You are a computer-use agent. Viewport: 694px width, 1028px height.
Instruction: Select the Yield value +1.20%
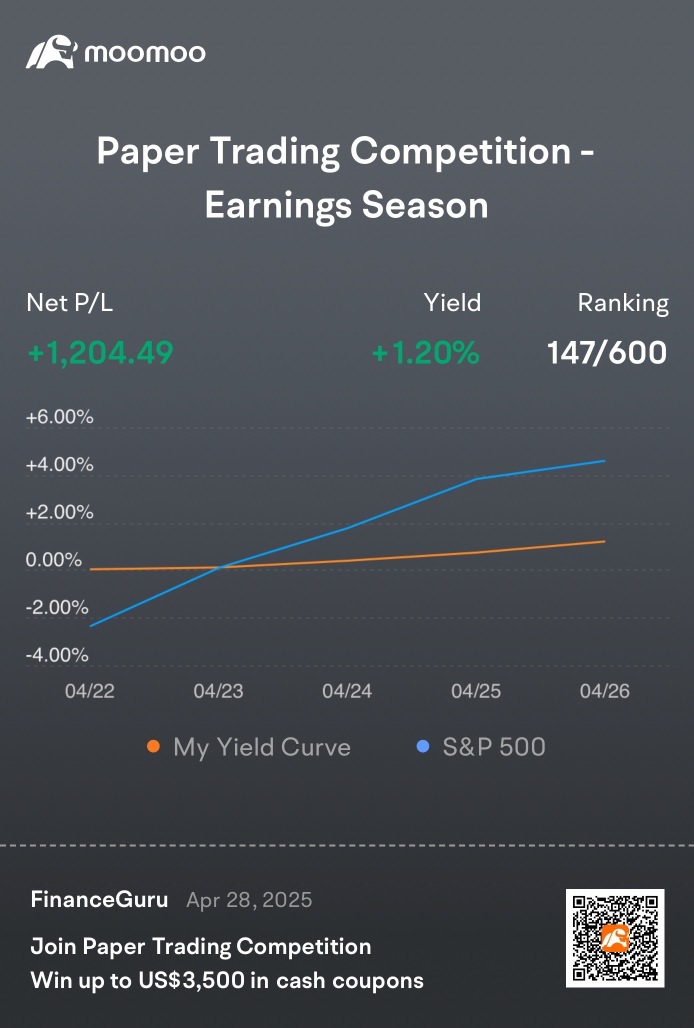426,353
